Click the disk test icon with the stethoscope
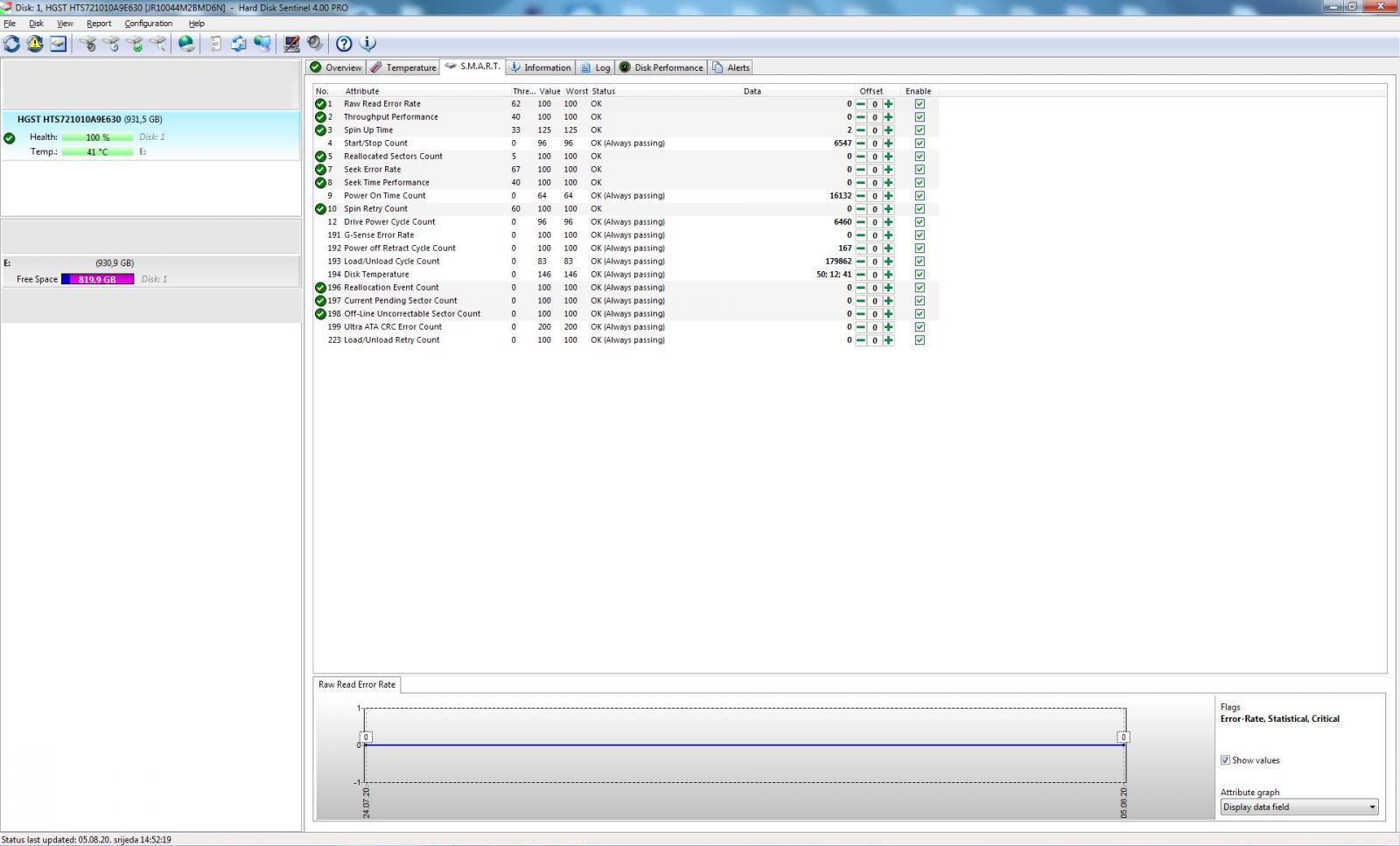The width and height of the screenshot is (1400, 846). [x=87, y=43]
